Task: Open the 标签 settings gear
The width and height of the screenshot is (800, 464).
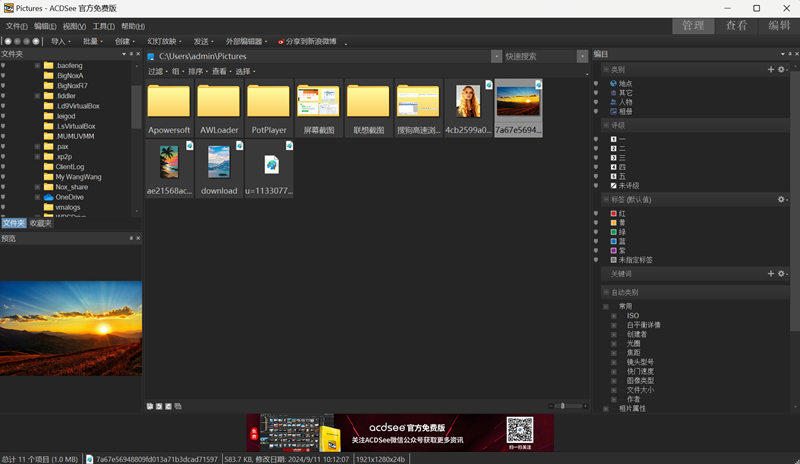Action: point(782,199)
